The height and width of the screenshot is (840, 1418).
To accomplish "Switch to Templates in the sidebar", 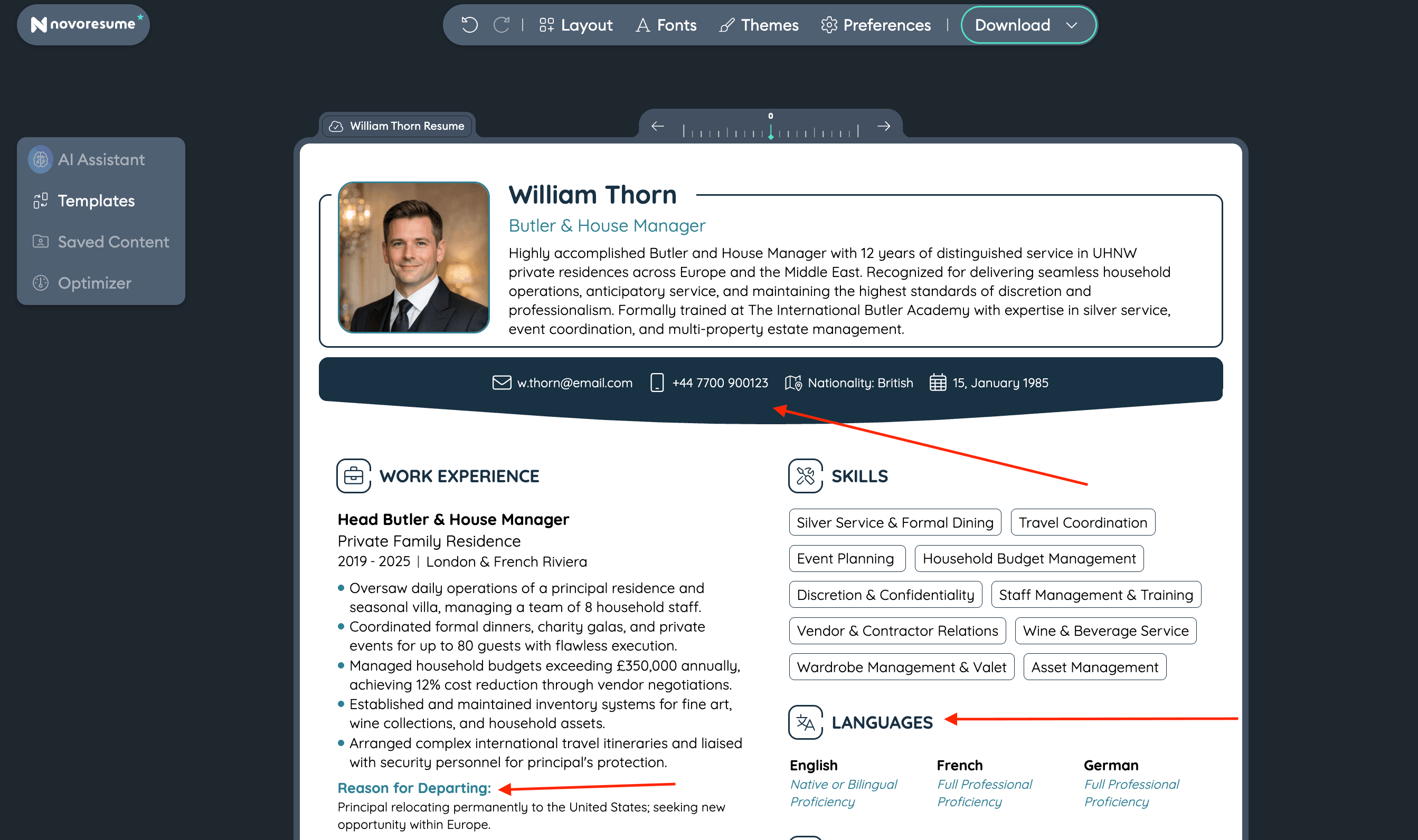I will (96, 201).
